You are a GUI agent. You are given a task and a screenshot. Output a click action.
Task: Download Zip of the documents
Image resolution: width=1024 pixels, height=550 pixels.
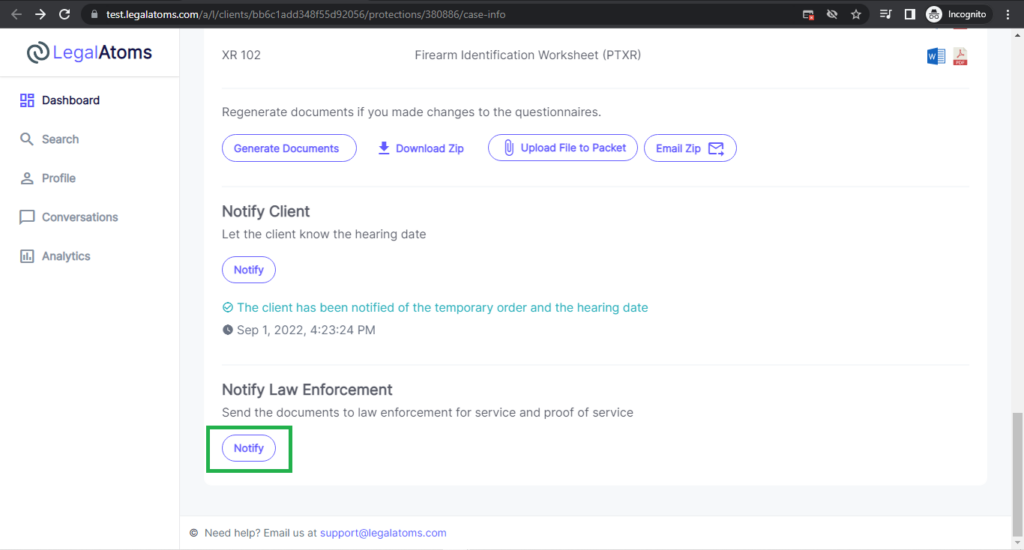[x=421, y=148]
